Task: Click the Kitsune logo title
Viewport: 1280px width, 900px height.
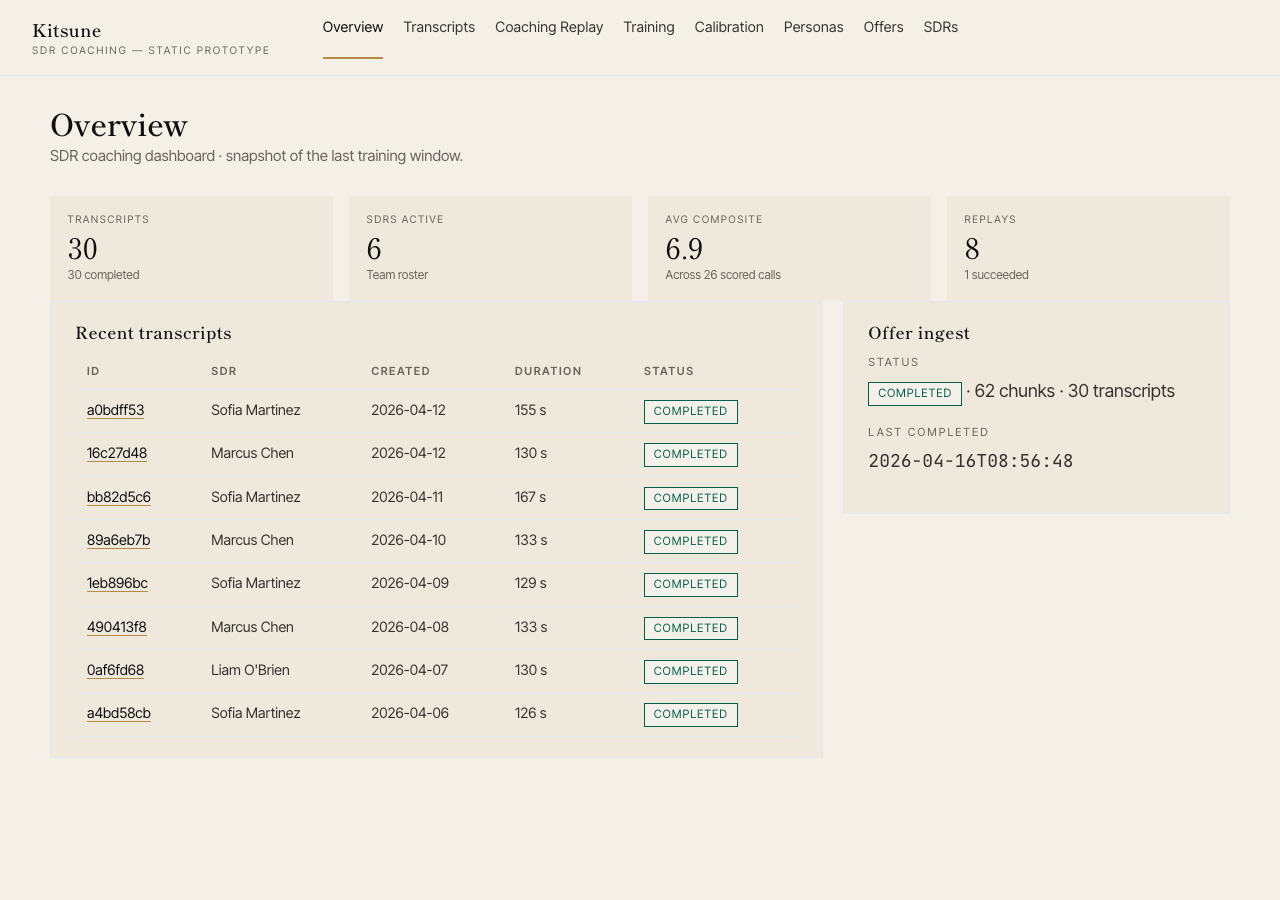Action: coord(67,30)
